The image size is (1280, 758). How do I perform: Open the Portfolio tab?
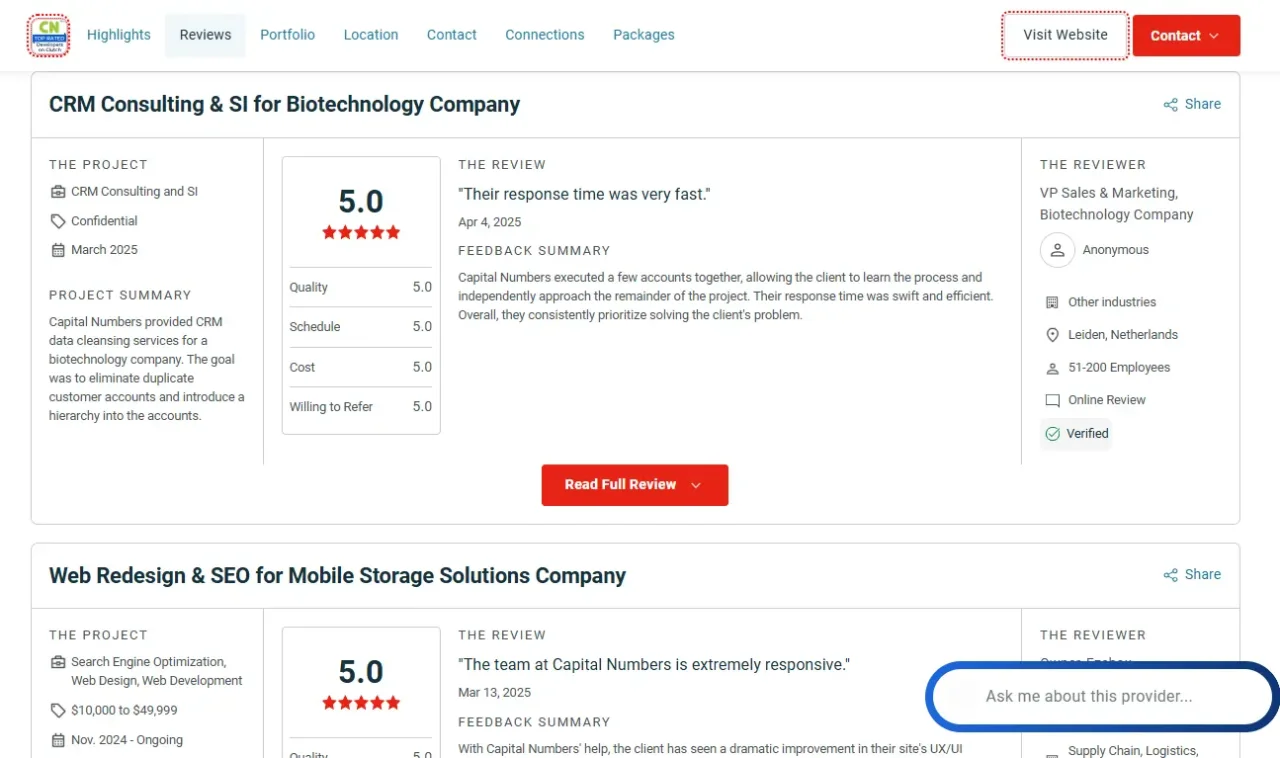click(x=287, y=35)
